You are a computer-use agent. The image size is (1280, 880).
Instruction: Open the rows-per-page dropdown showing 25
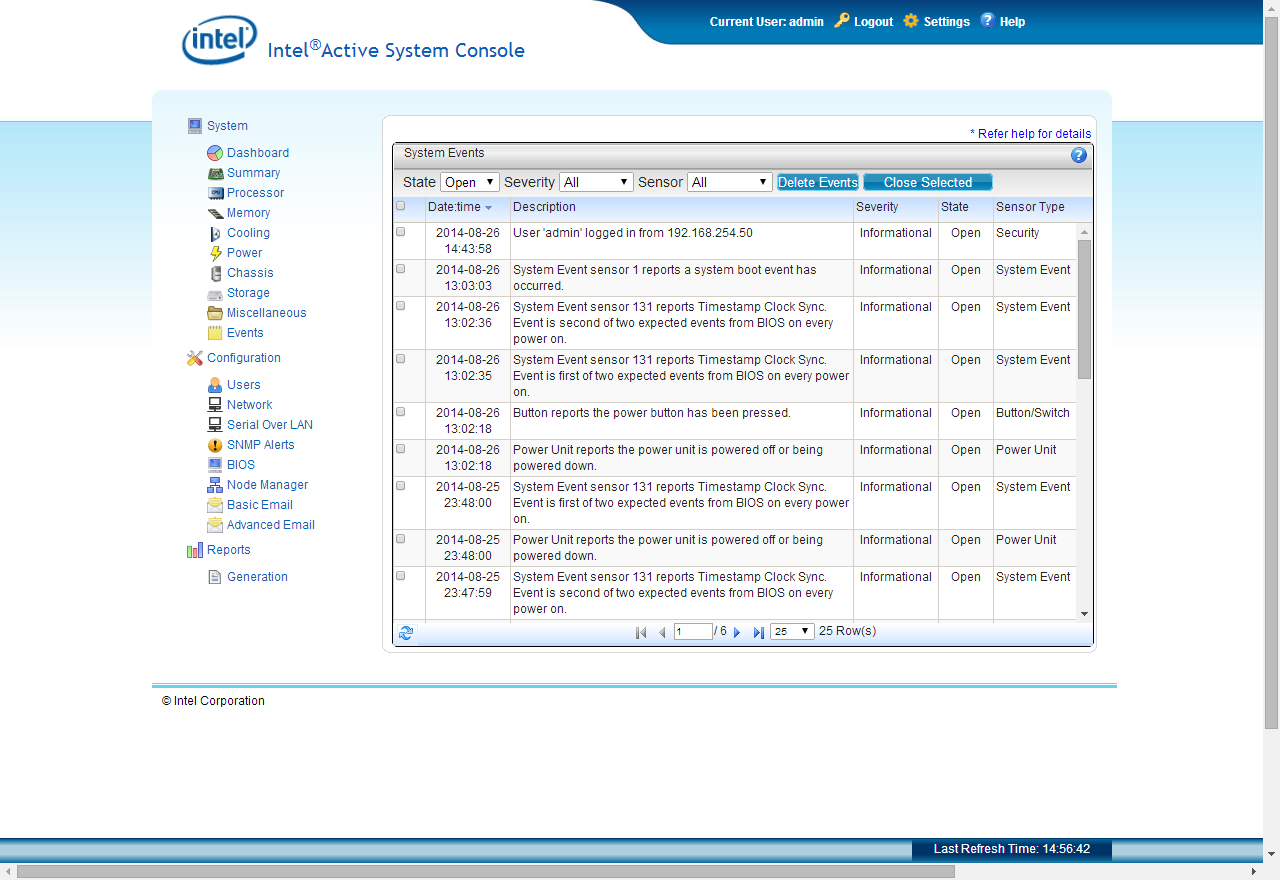click(792, 632)
